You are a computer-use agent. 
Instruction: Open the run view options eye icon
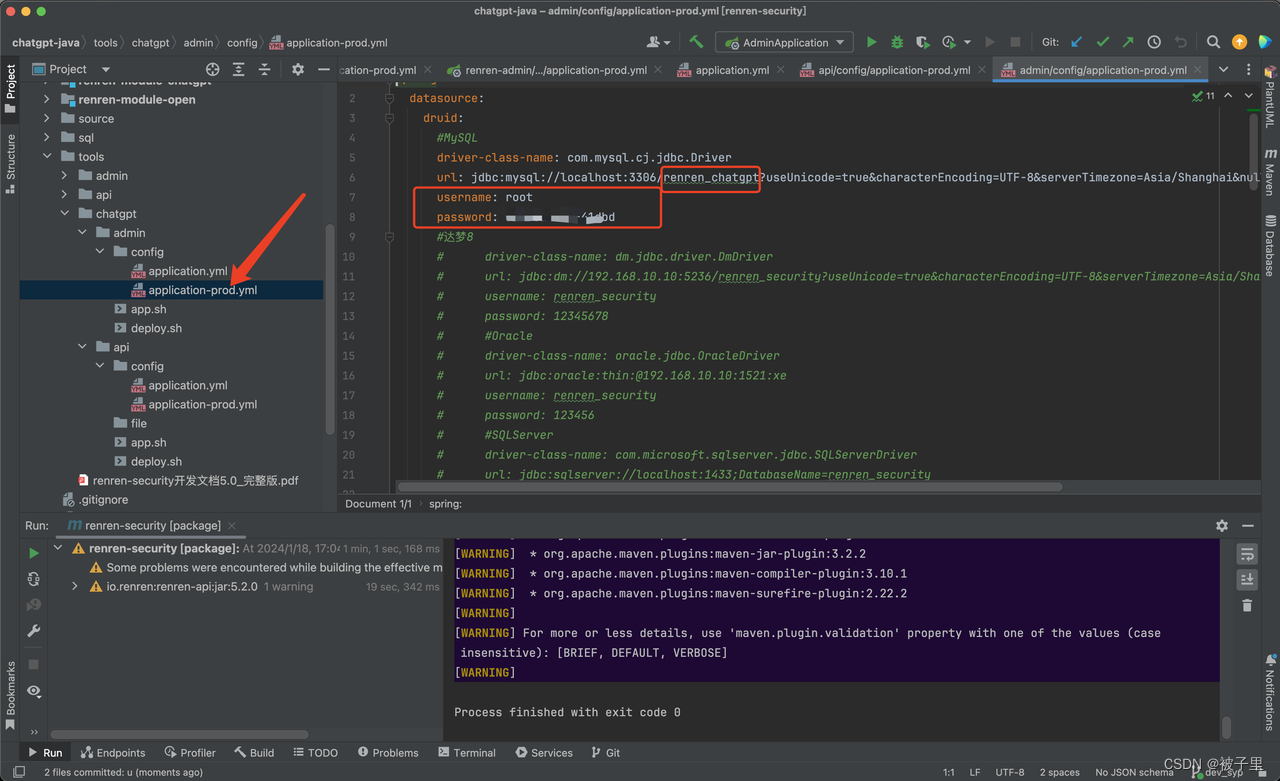(x=34, y=691)
